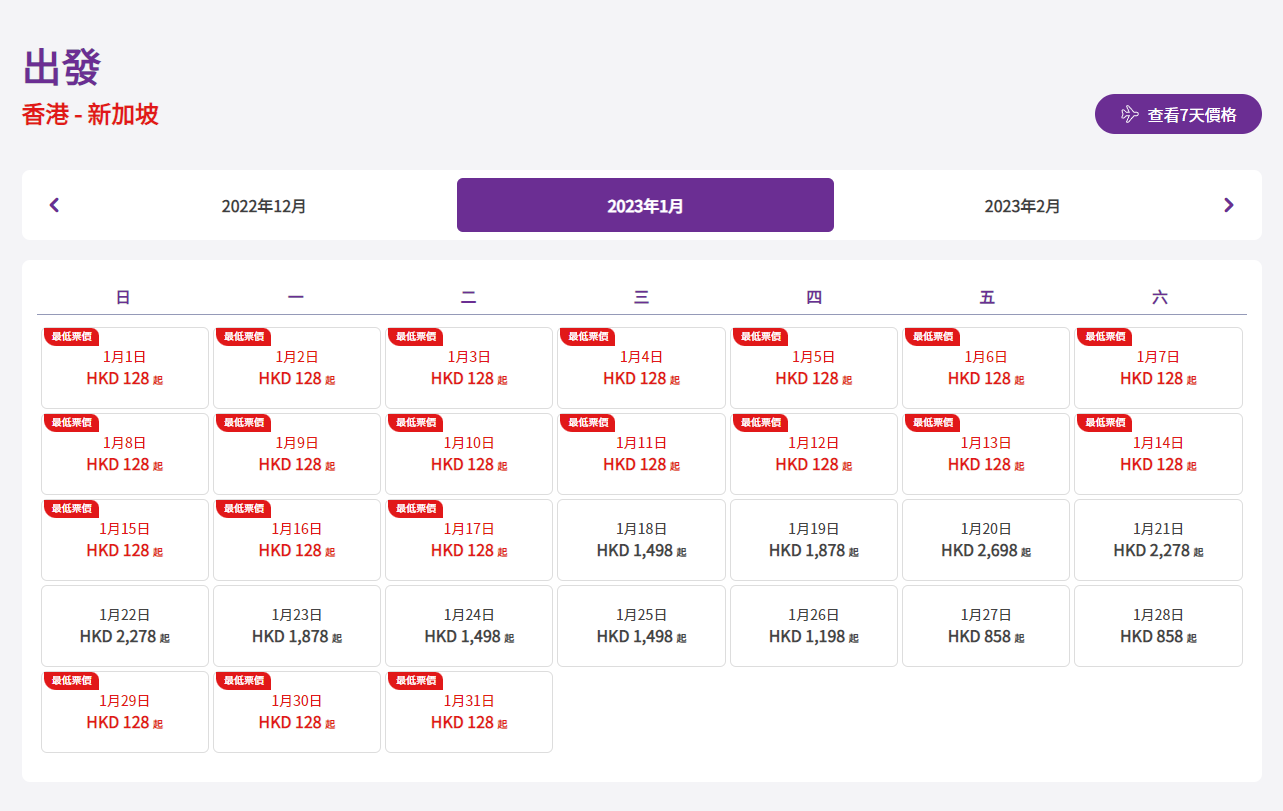Select 1月22日 fare HKD 2,278
Viewport: 1283px width, 811px height.
(x=125, y=626)
